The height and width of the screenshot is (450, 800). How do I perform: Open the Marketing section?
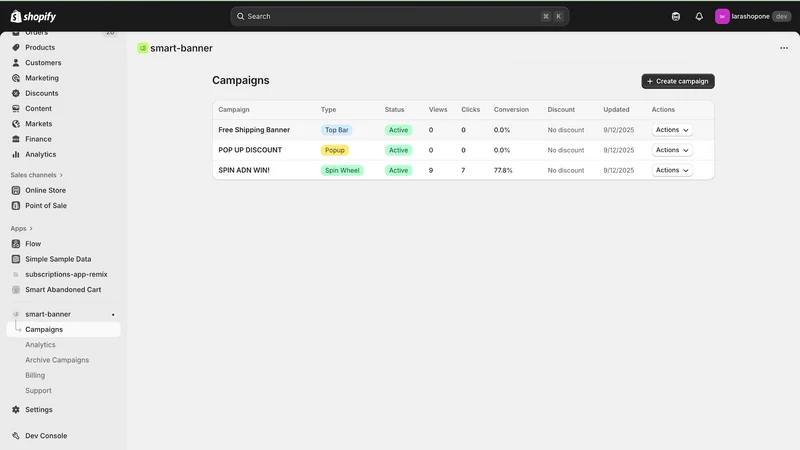click(x=42, y=78)
